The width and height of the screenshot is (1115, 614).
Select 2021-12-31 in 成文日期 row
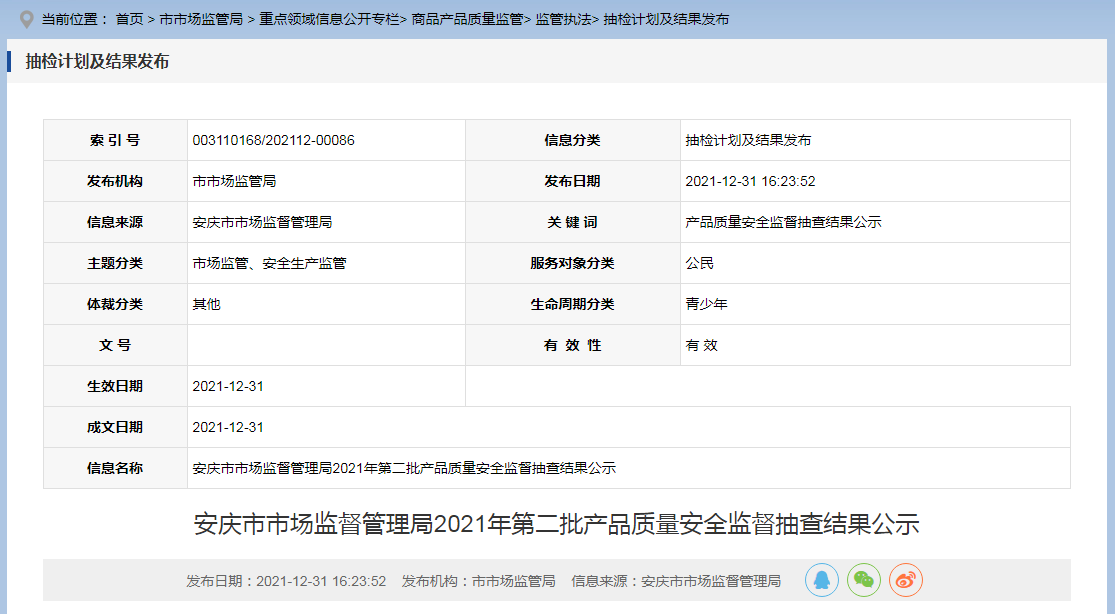[x=228, y=427]
